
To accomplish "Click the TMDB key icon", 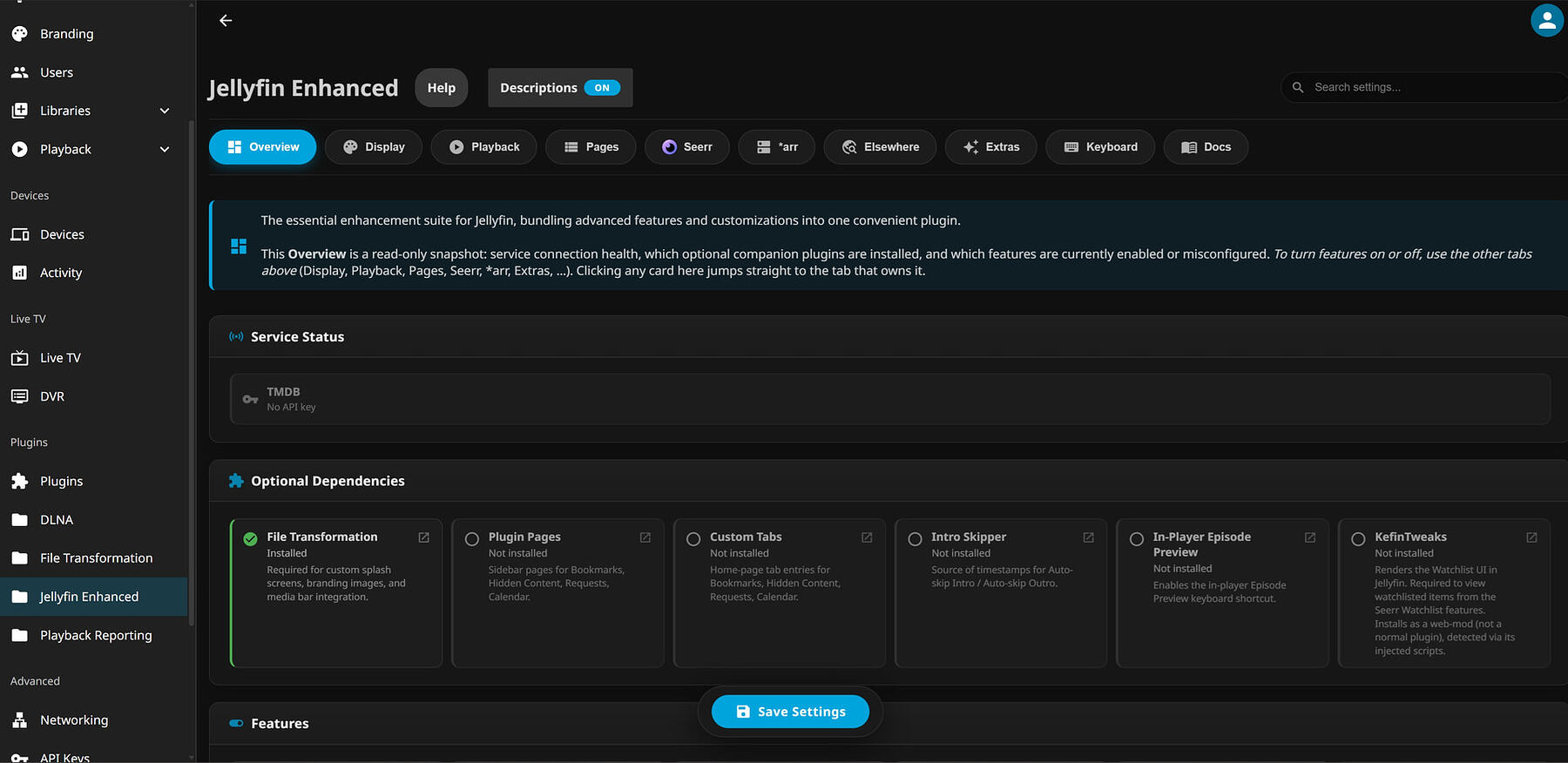I will (250, 399).
